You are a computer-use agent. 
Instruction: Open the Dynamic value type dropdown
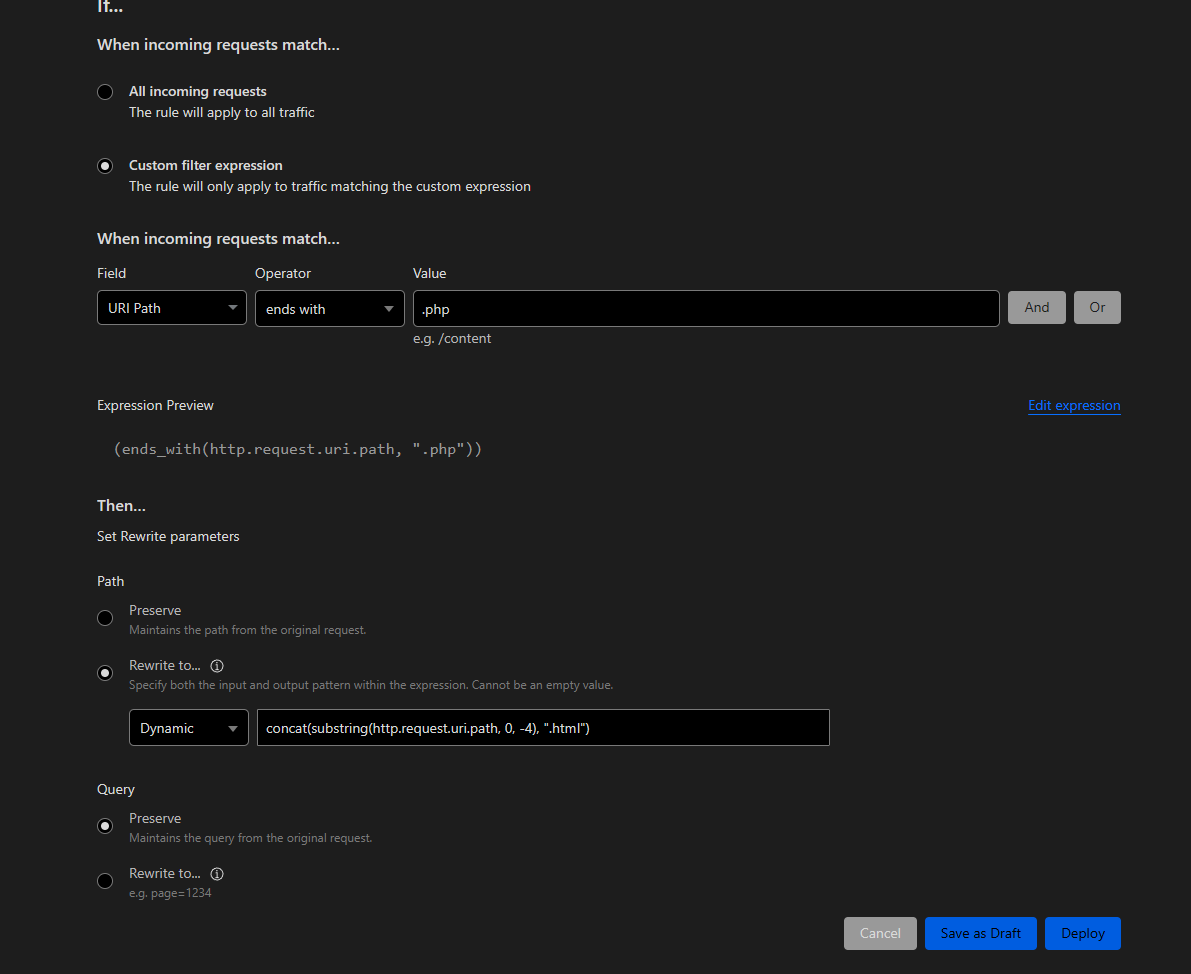coord(188,727)
